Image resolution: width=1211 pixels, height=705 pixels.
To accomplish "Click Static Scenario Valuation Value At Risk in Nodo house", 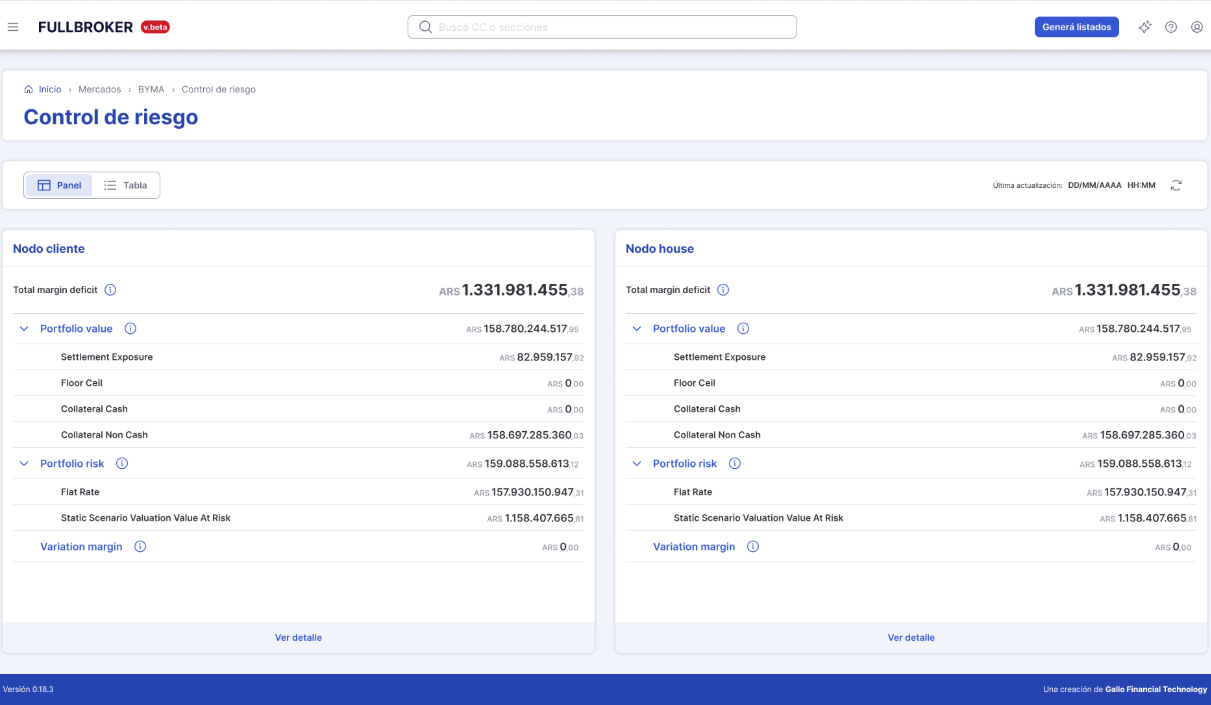I will tap(758, 518).
